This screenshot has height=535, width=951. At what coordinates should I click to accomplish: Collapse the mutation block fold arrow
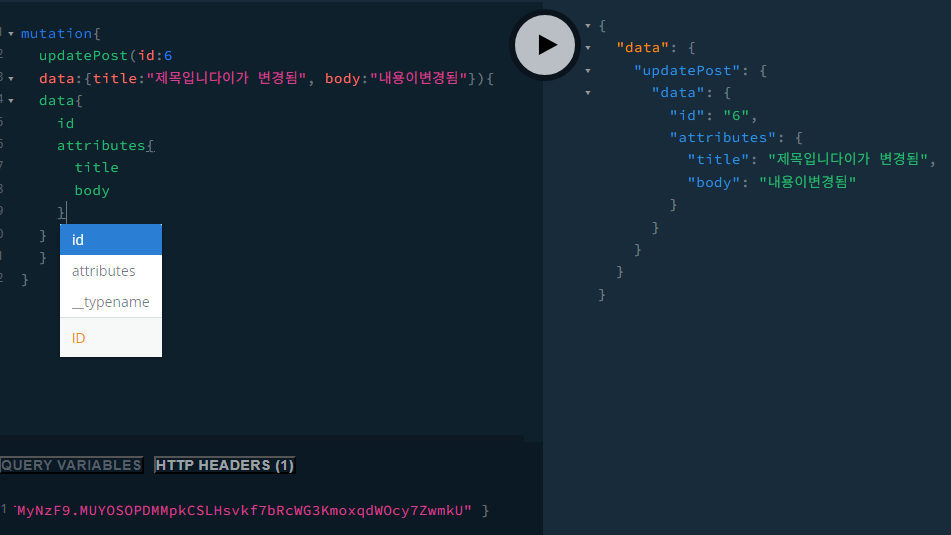click(11, 34)
